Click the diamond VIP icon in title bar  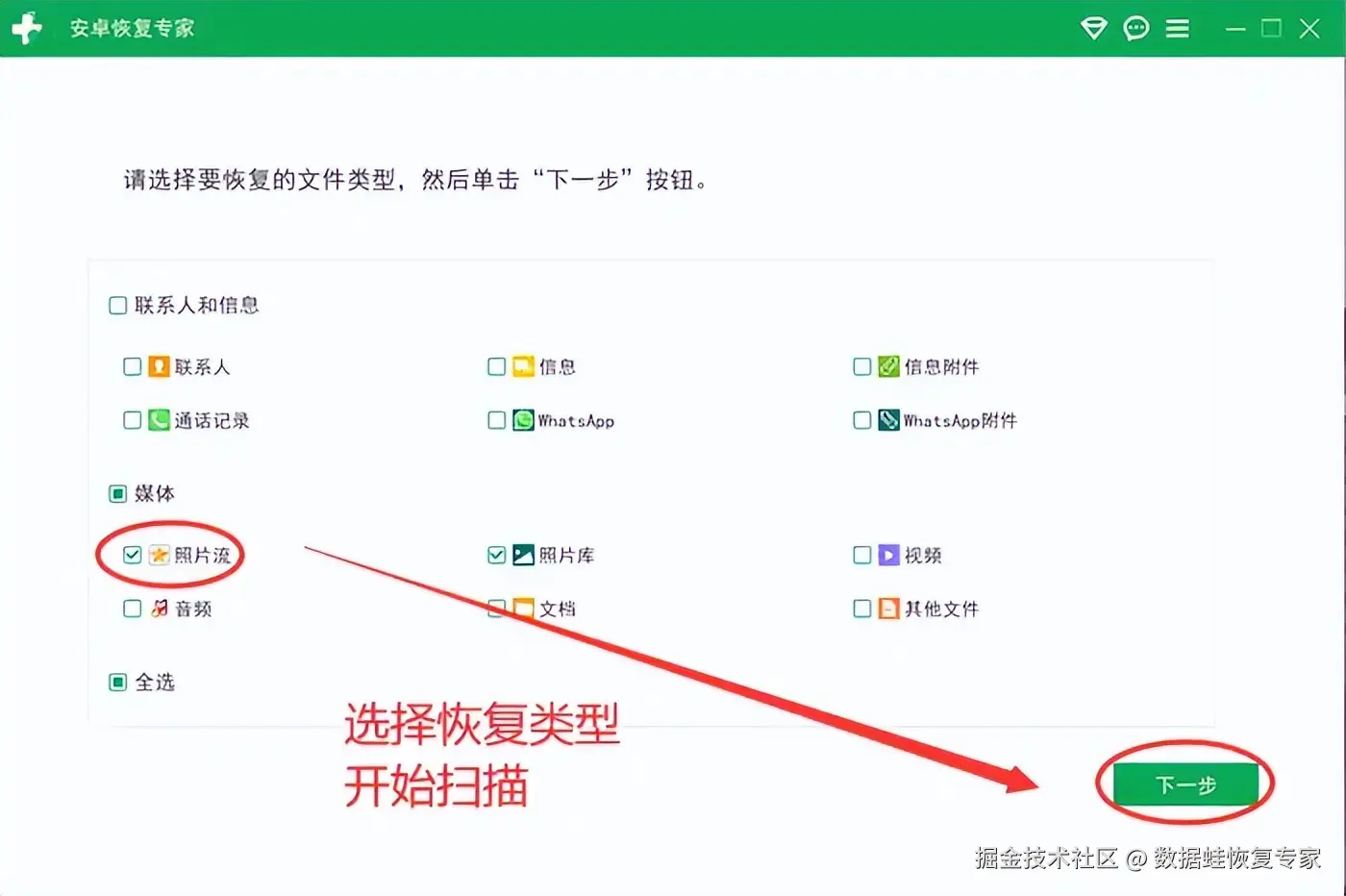click(1094, 28)
